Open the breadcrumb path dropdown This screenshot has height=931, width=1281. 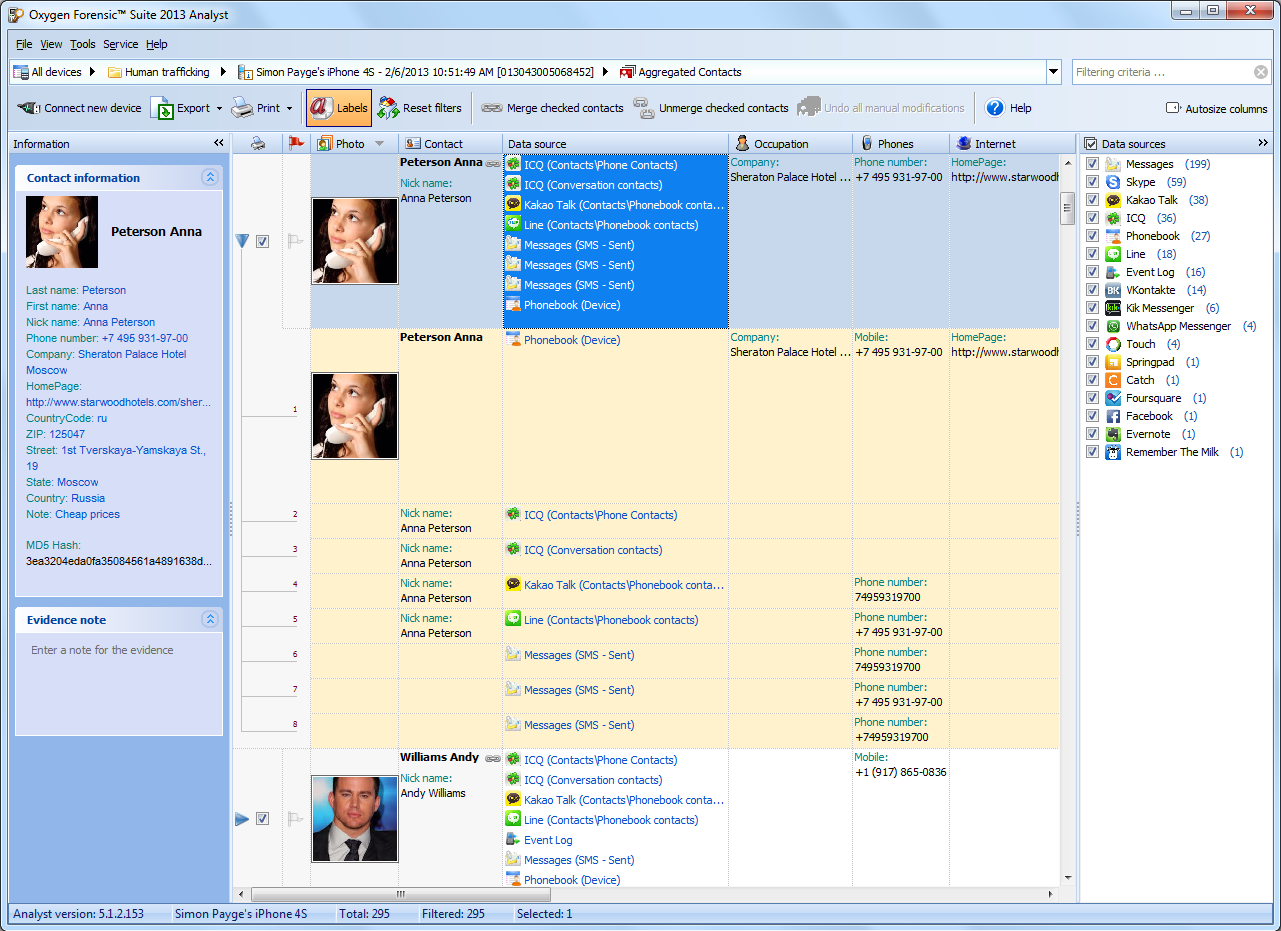1053,72
